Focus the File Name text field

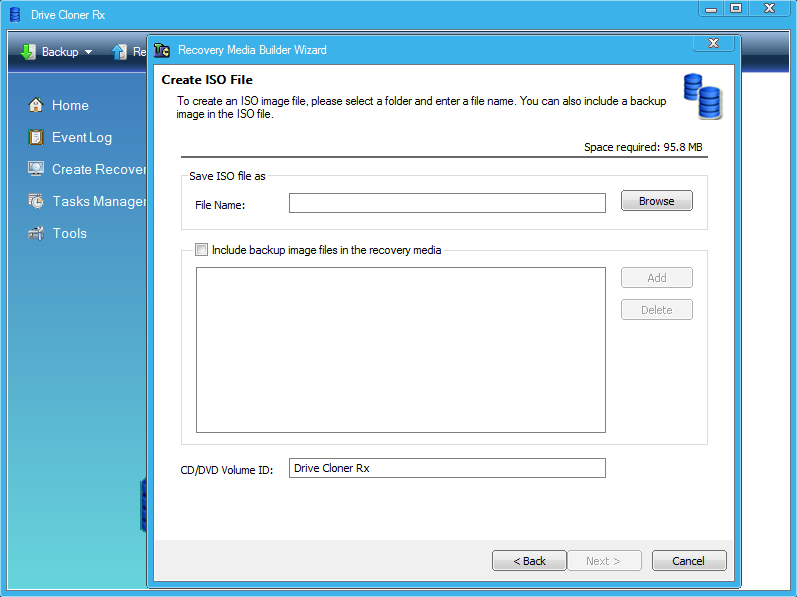[447, 203]
